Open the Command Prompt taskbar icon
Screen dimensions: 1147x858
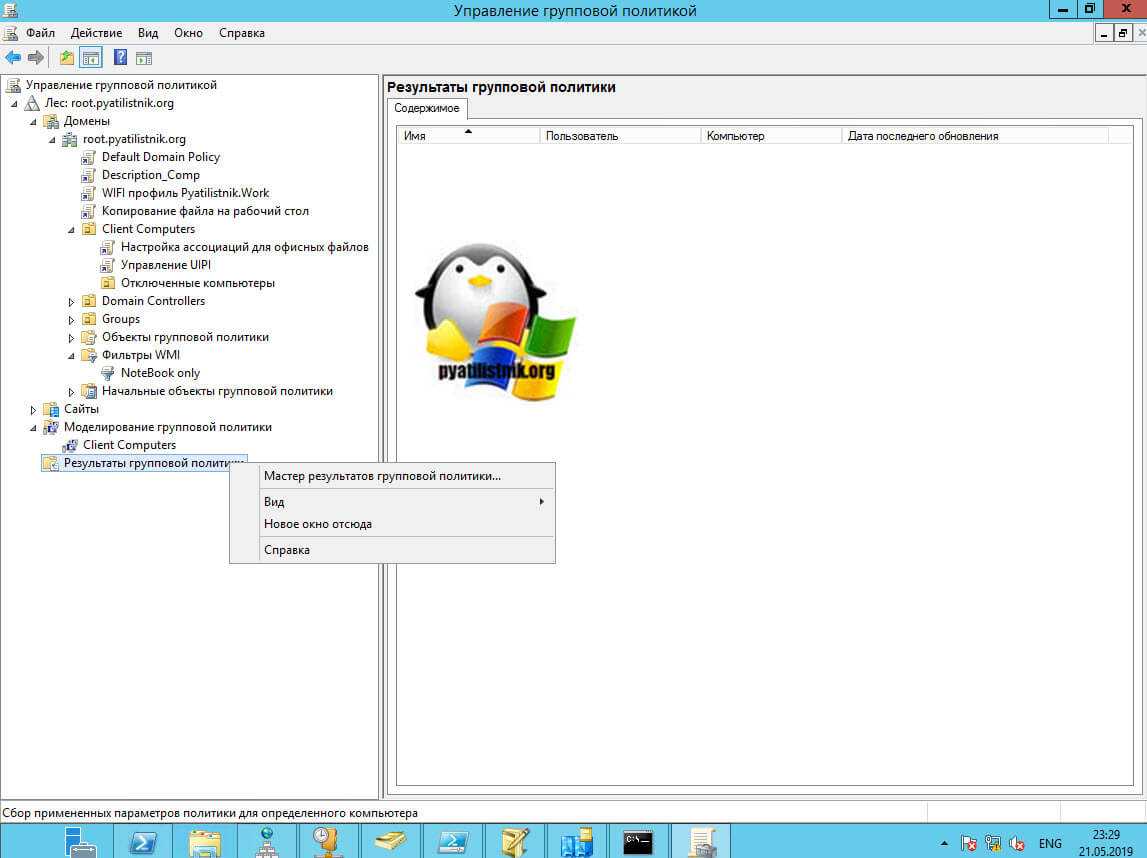[x=638, y=841]
